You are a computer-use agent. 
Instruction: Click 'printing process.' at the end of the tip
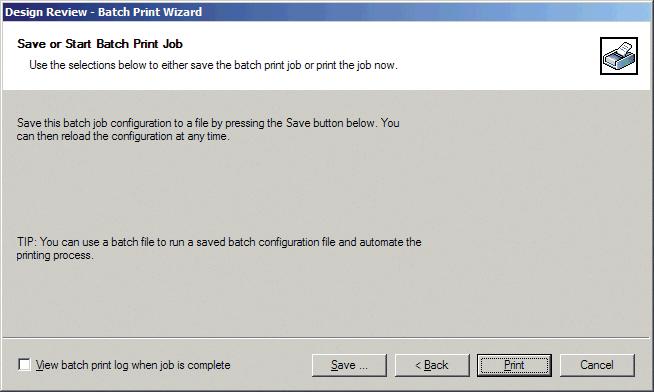tap(55, 255)
